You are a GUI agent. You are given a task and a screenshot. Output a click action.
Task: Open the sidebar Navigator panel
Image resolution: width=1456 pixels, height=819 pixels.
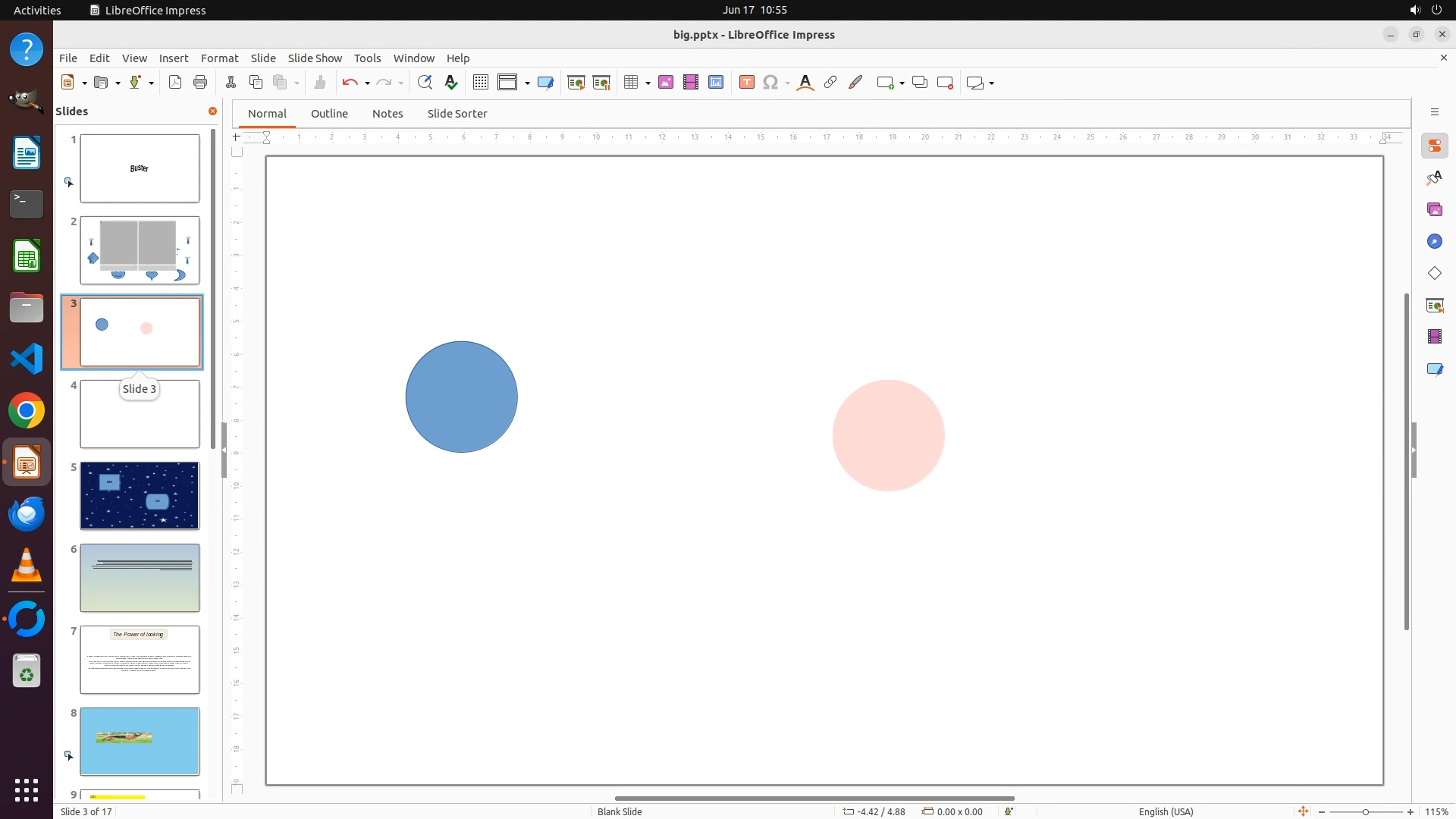(1434, 241)
